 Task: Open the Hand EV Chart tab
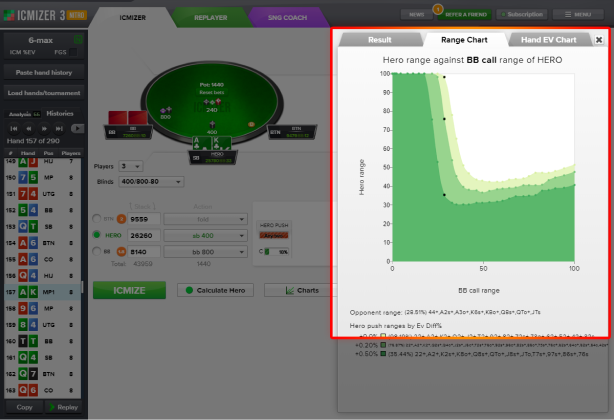(549, 40)
